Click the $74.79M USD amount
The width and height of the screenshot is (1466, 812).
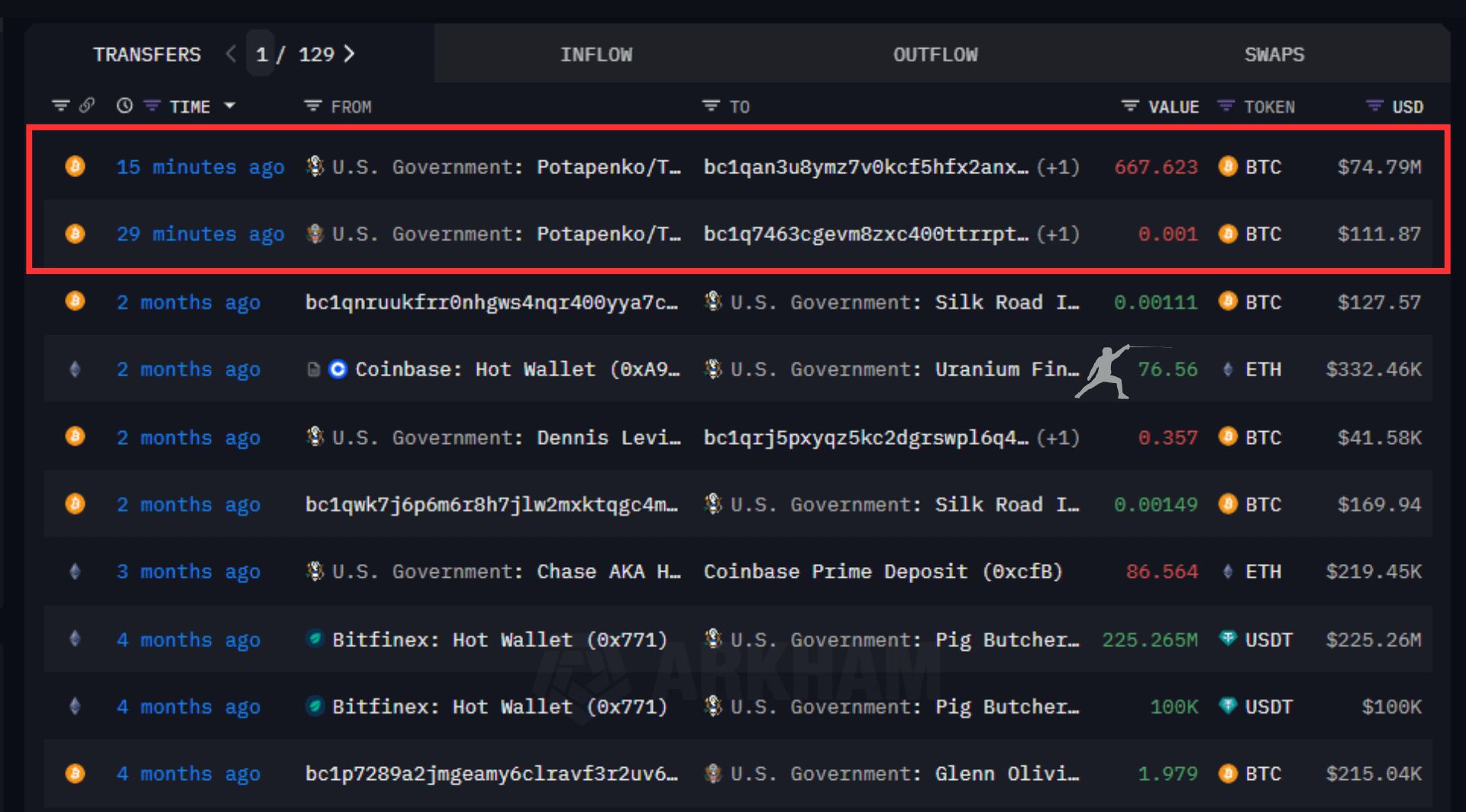(x=1379, y=167)
